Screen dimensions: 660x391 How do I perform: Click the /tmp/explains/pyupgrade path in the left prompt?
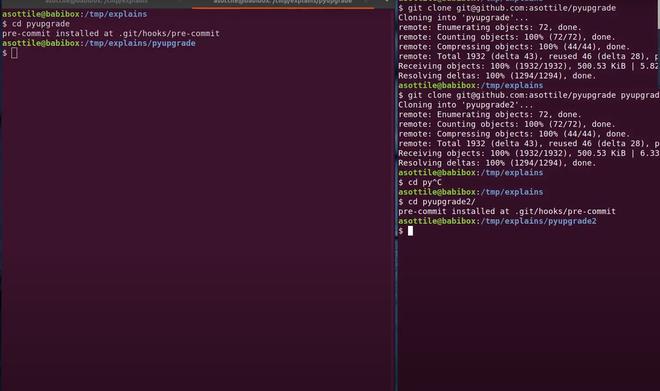[x=139, y=43]
